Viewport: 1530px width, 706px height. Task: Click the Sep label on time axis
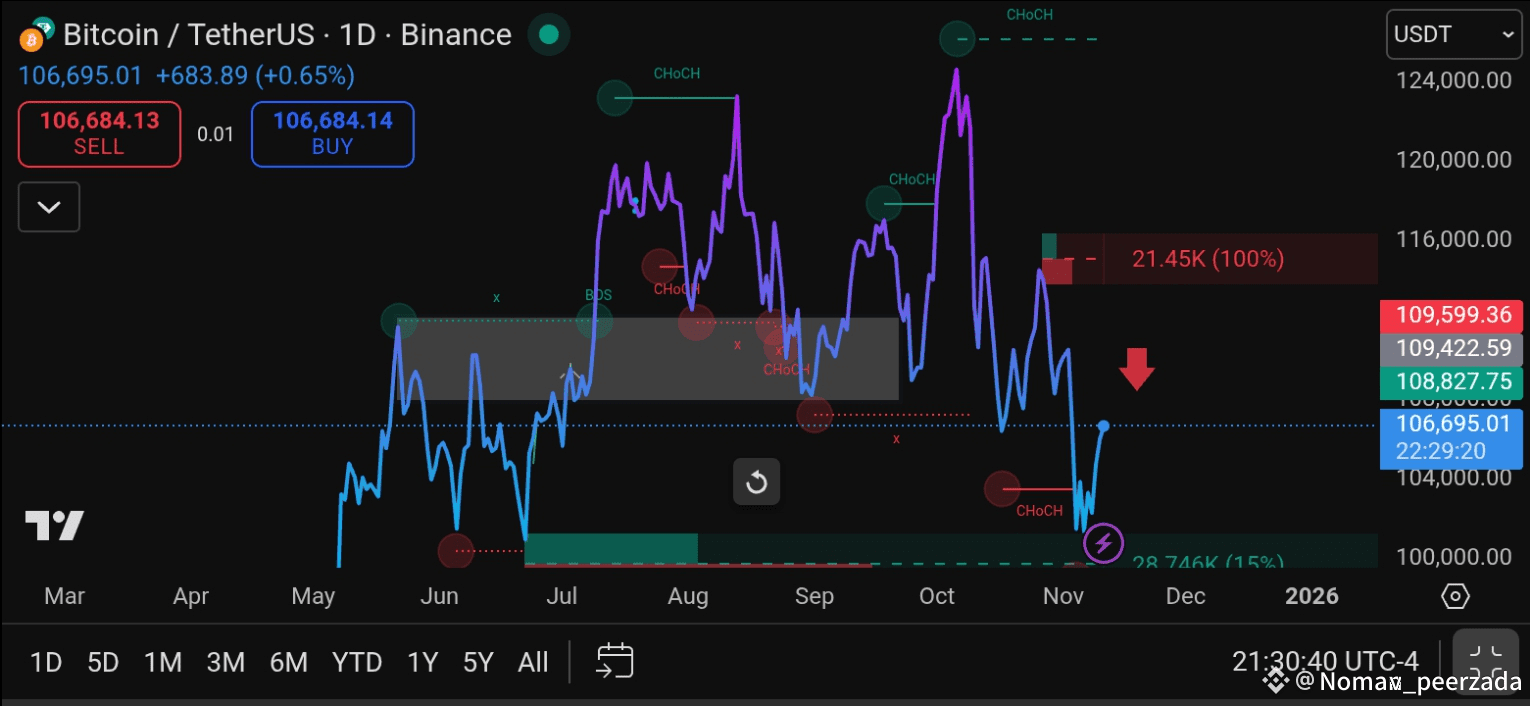coord(814,596)
